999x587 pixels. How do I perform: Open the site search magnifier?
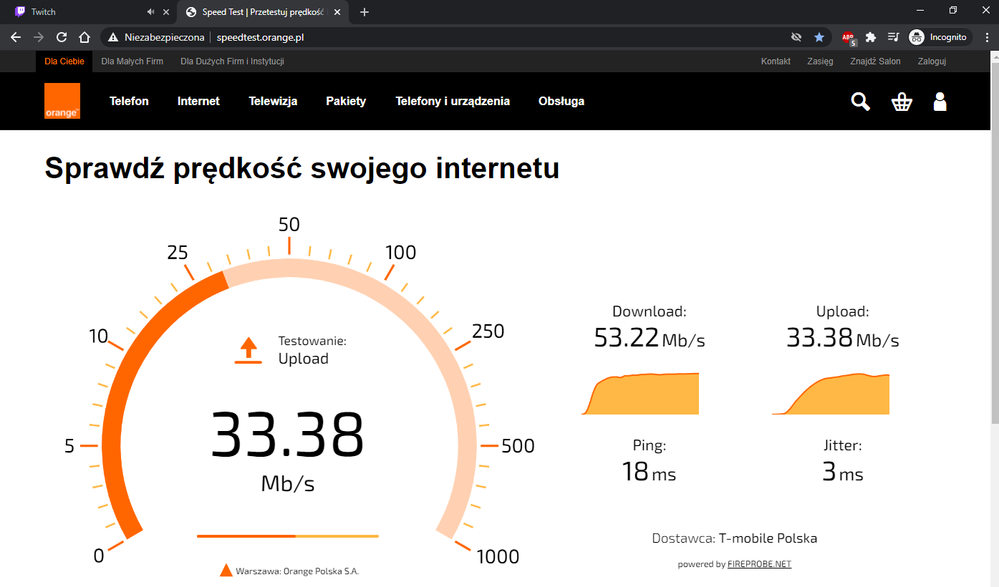coord(860,101)
